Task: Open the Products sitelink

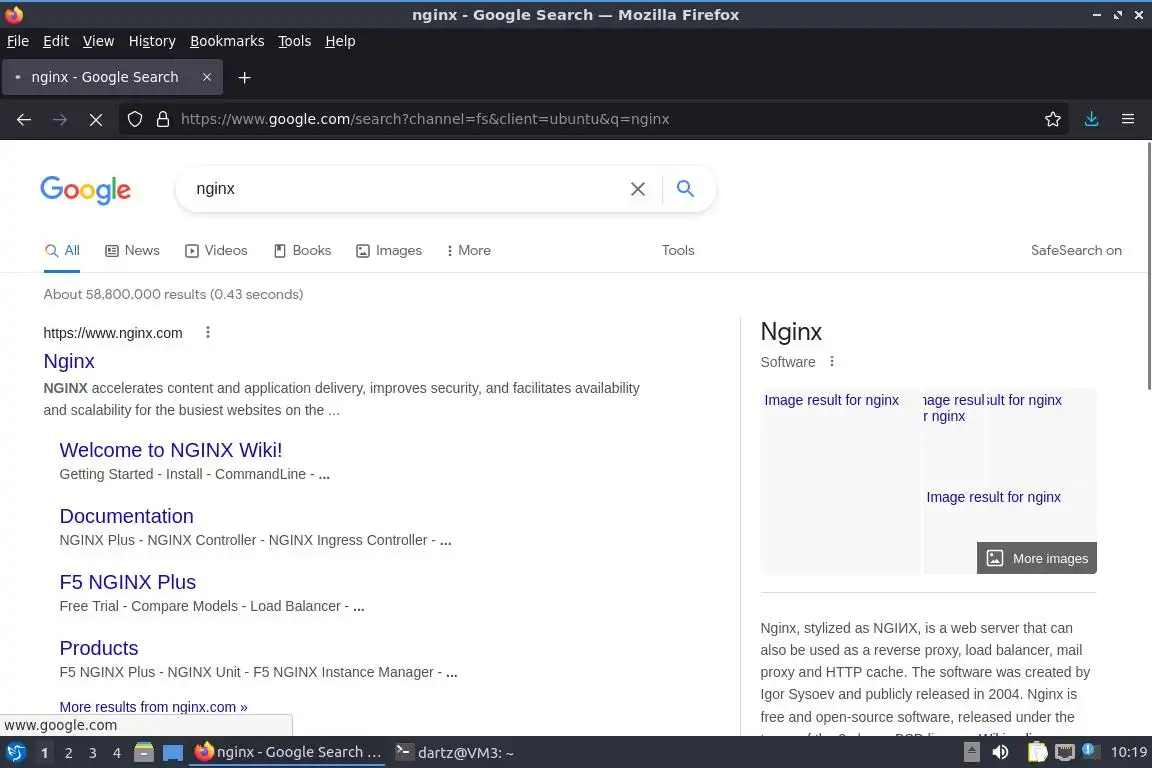Action: [x=98, y=648]
